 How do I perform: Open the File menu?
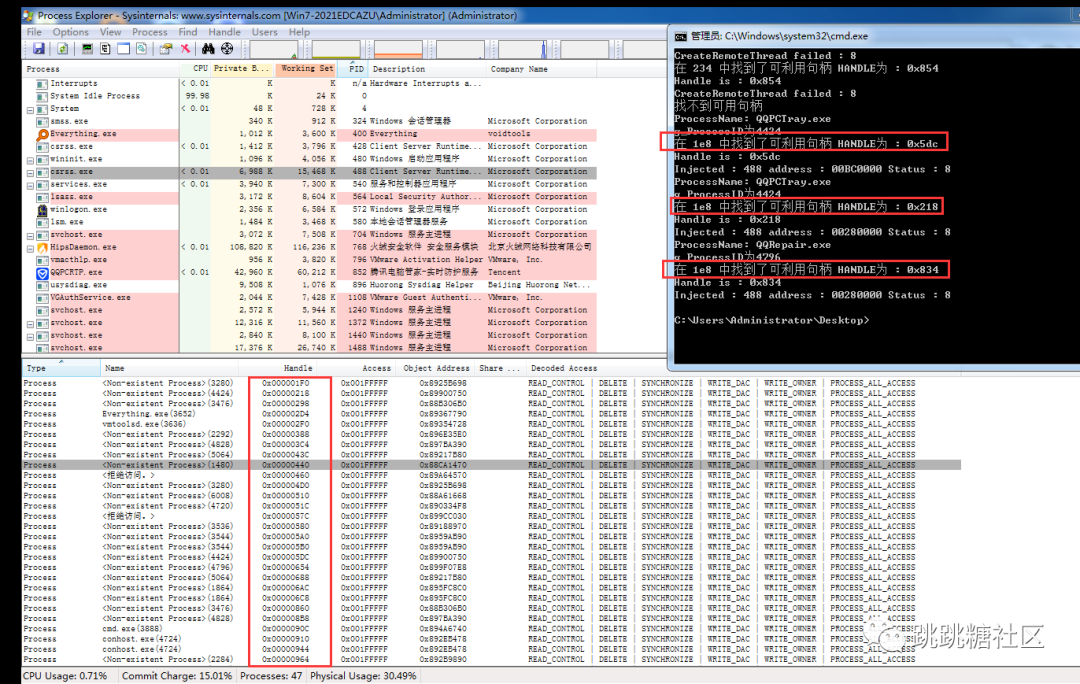[34, 32]
